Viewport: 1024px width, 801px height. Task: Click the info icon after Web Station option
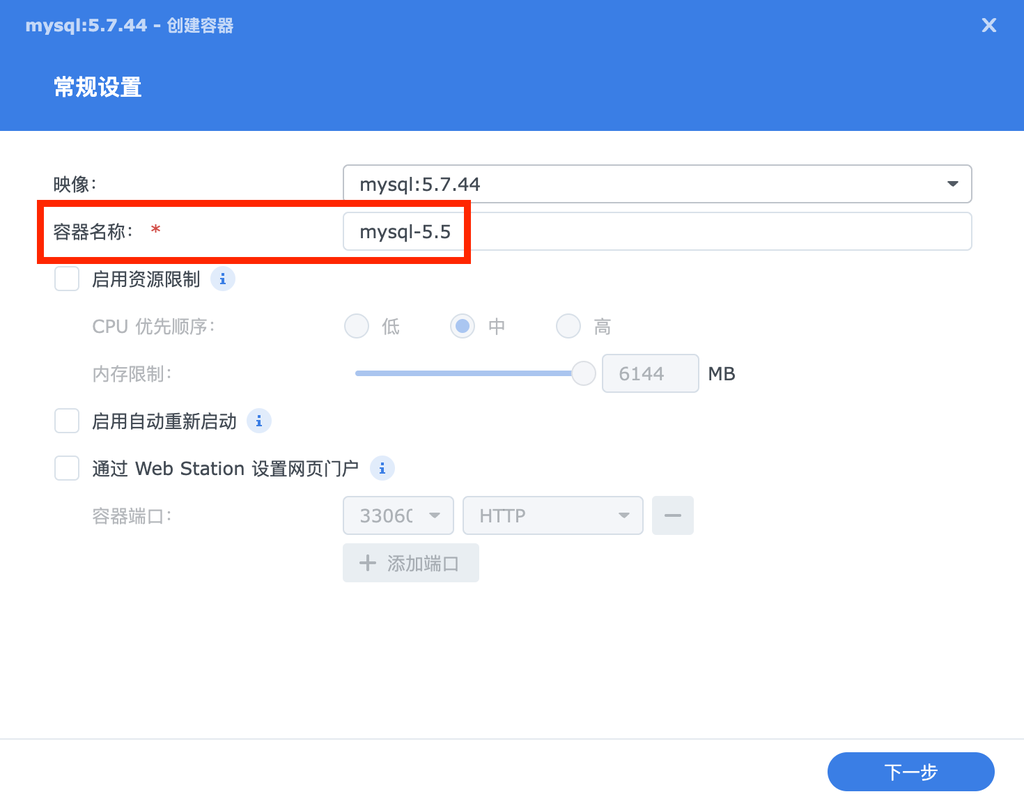[x=381, y=468]
